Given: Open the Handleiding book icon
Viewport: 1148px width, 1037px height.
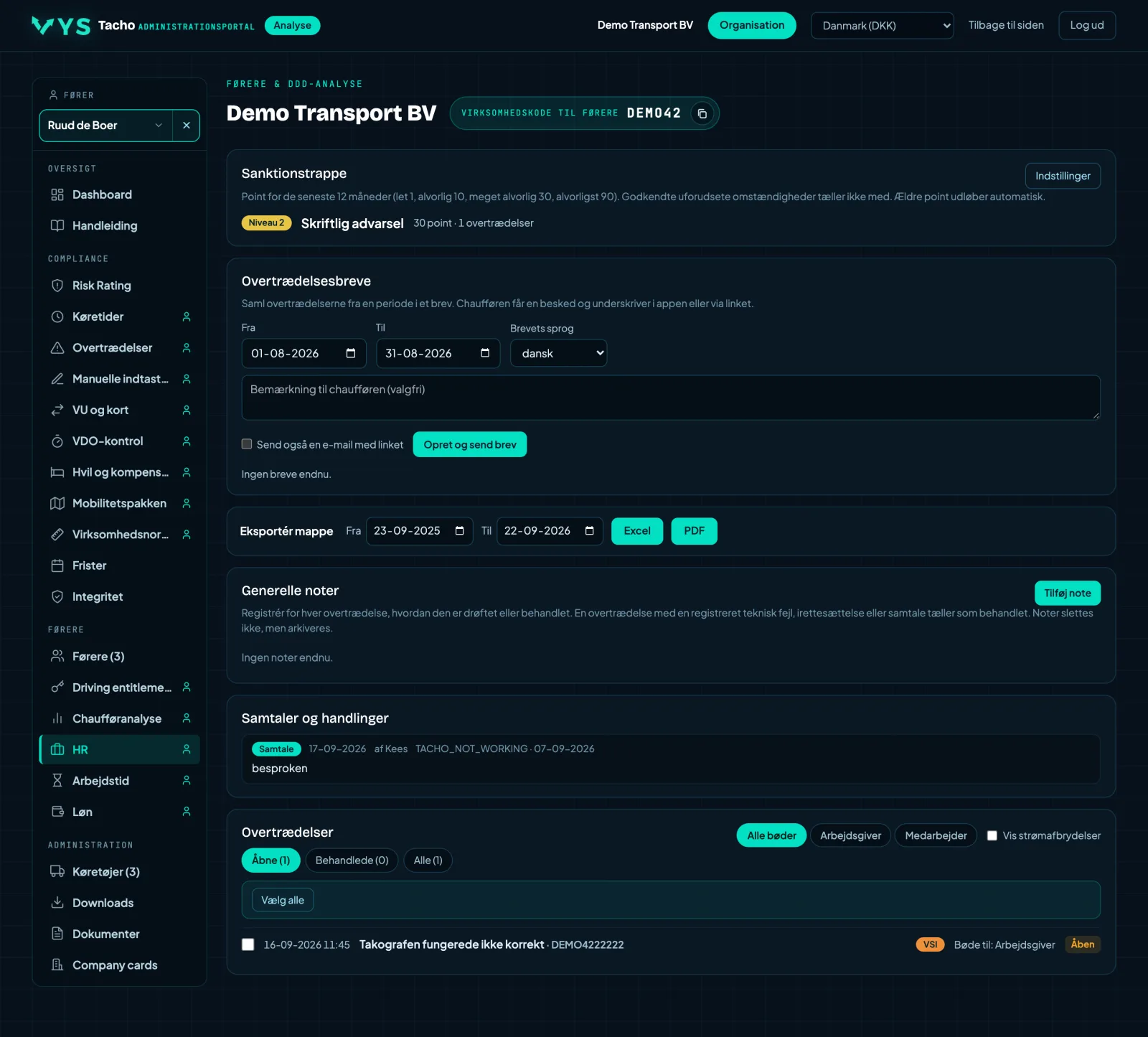Looking at the screenshot, I should pos(57,225).
